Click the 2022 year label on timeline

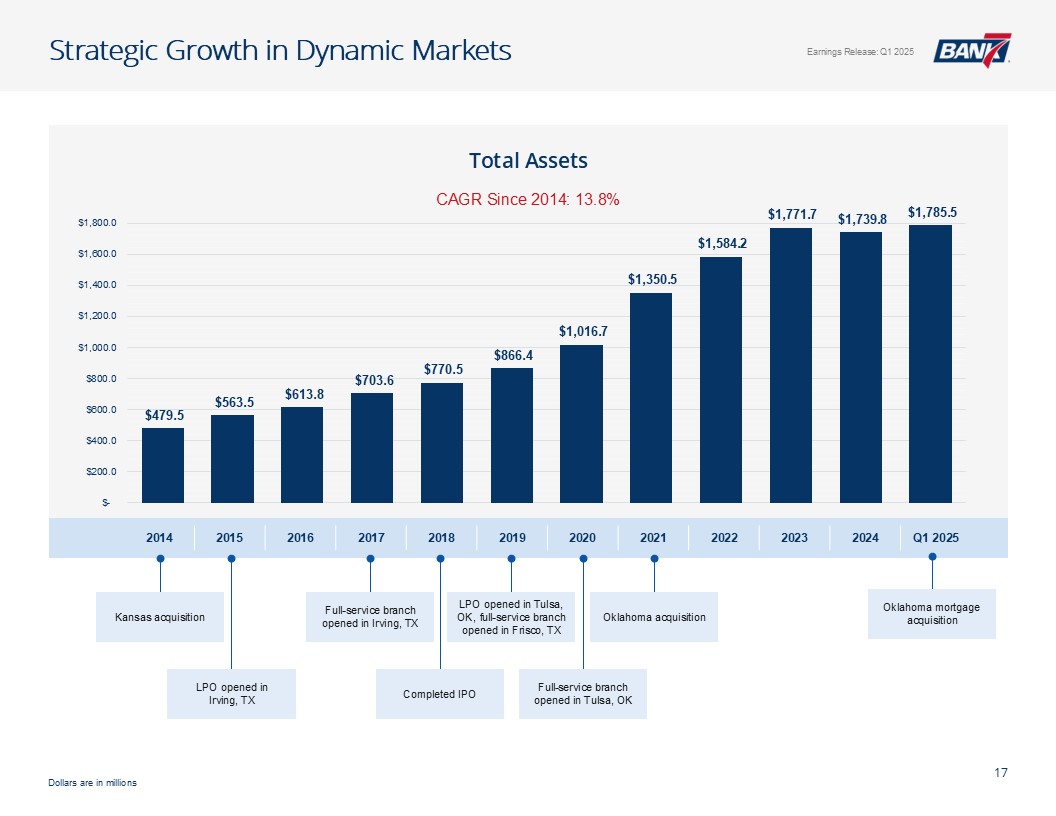click(724, 538)
